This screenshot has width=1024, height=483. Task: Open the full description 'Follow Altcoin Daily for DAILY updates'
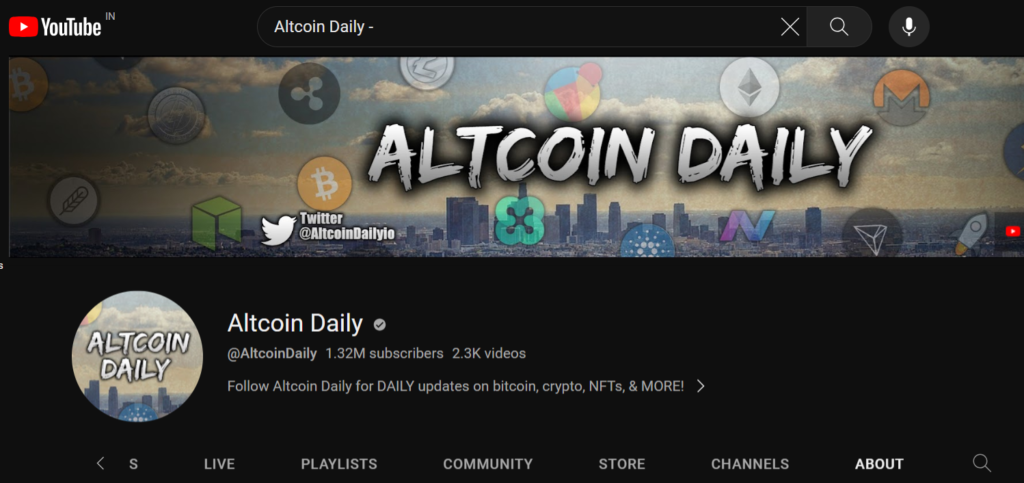pyautogui.click(x=456, y=386)
